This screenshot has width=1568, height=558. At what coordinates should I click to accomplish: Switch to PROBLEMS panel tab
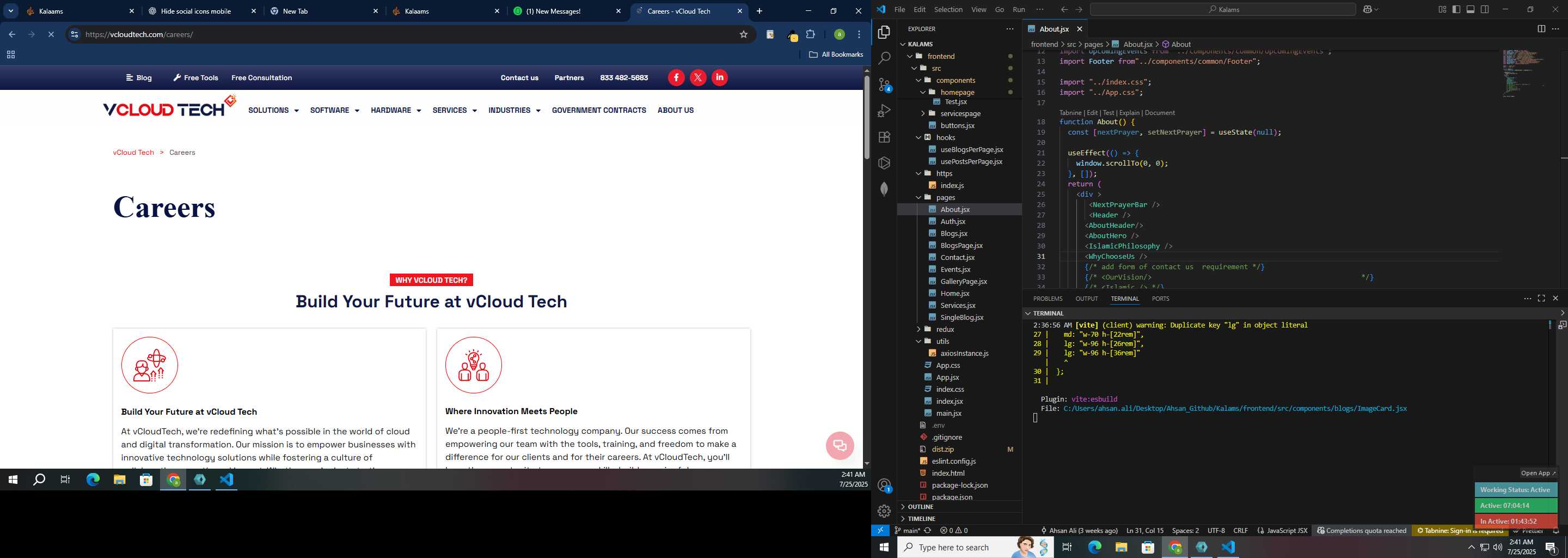(x=1047, y=299)
